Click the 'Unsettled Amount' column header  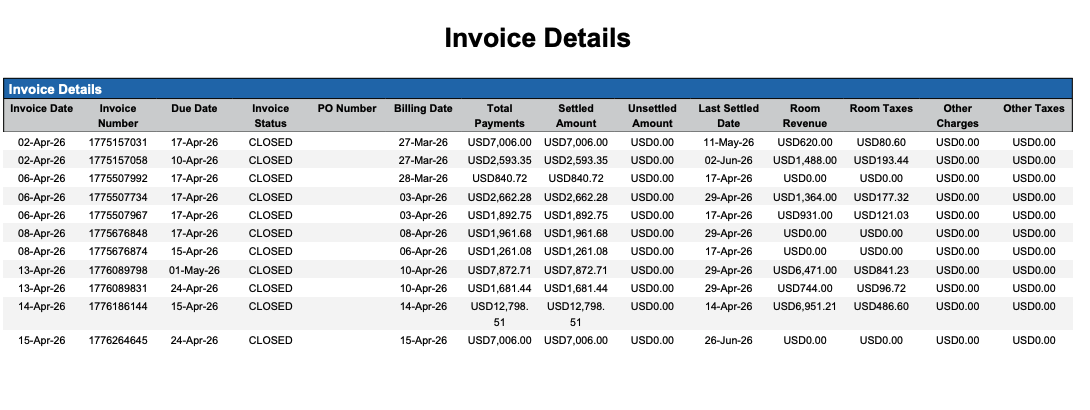click(652, 115)
